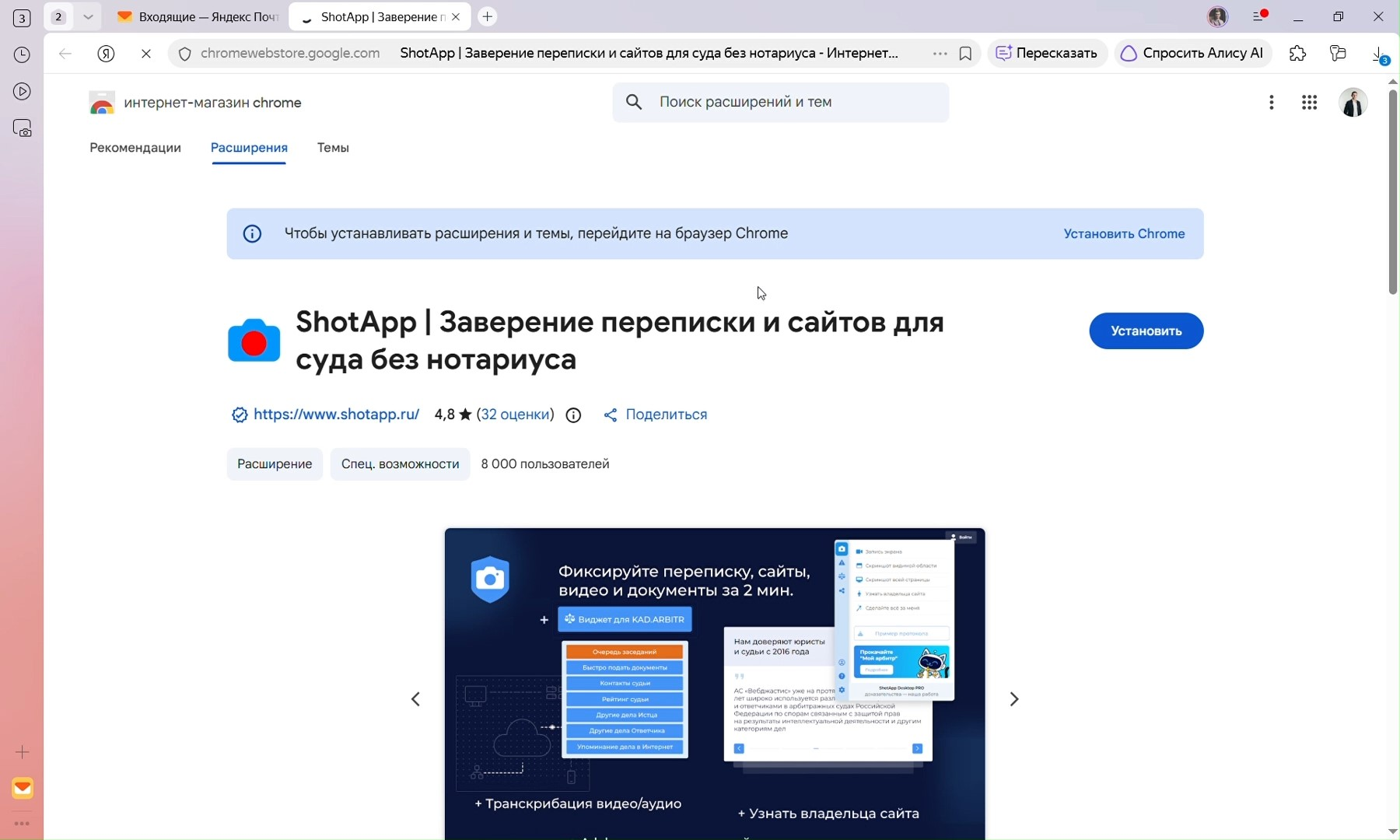Close the ShotApp browser tab
The width and height of the screenshot is (1400, 840).
pos(457,17)
